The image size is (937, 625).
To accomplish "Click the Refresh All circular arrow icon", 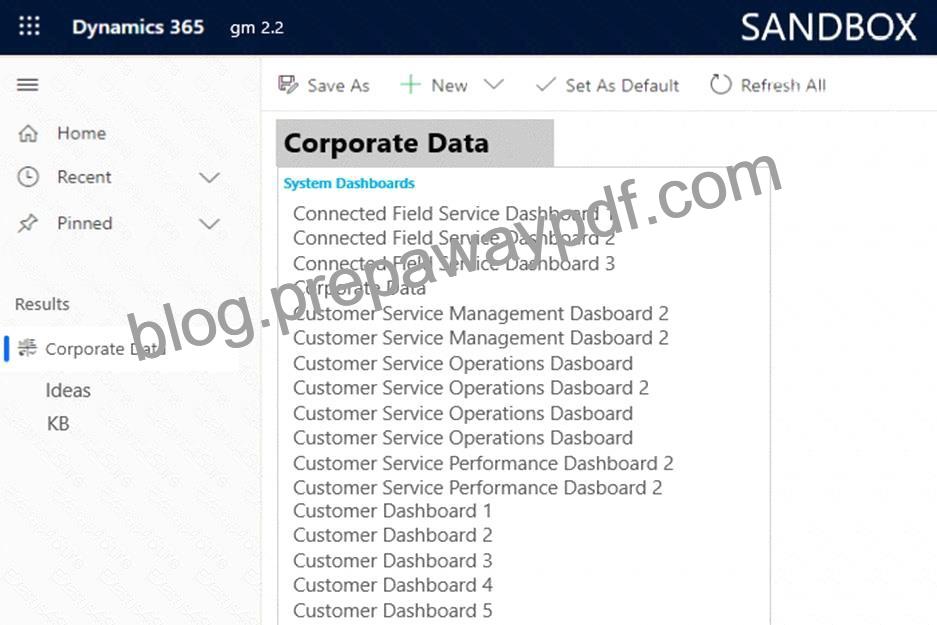I will 721,85.
